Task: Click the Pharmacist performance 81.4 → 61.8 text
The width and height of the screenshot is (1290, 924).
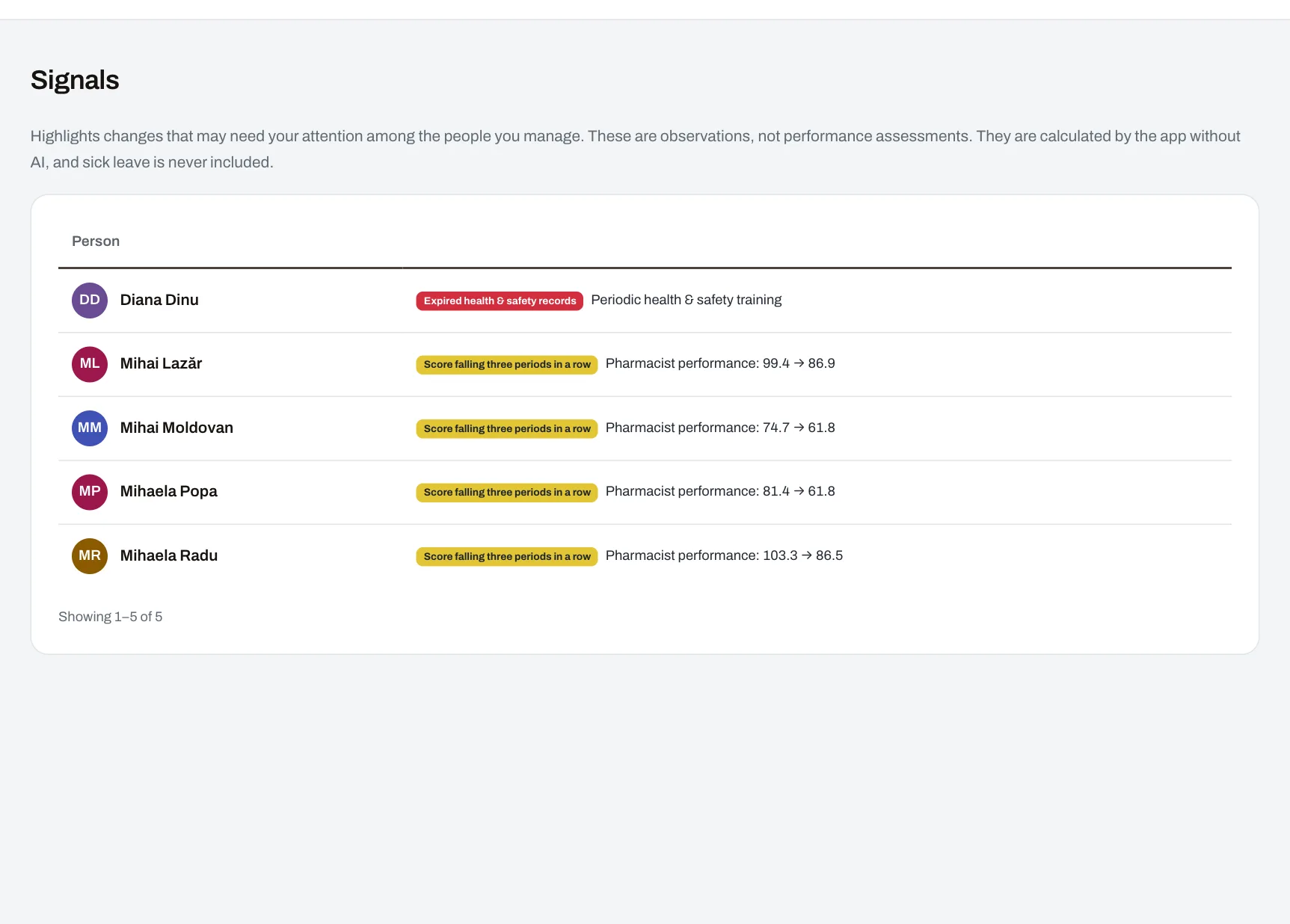Action: pos(720,491)
